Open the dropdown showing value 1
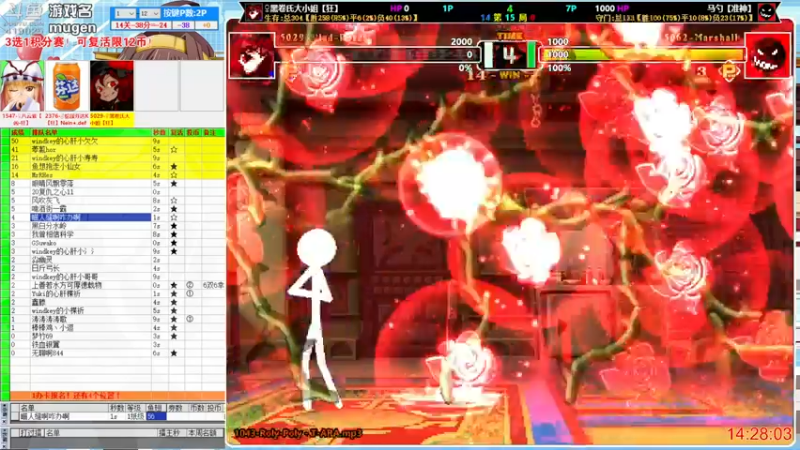Image resolution: width=800 pixels, height=450 pixels. 125,14
